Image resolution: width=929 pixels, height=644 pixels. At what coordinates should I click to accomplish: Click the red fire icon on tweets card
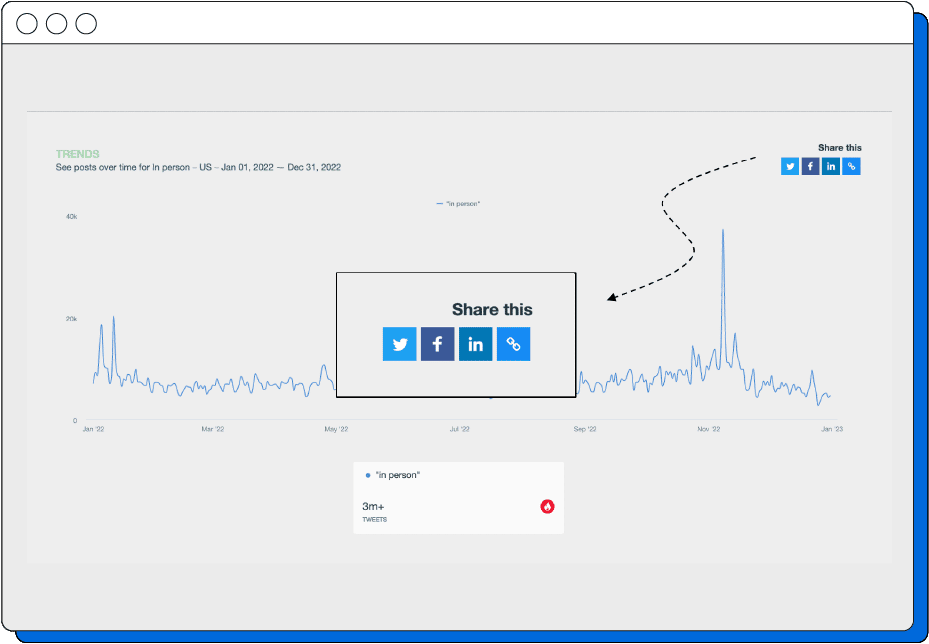[x=547, y=507]
